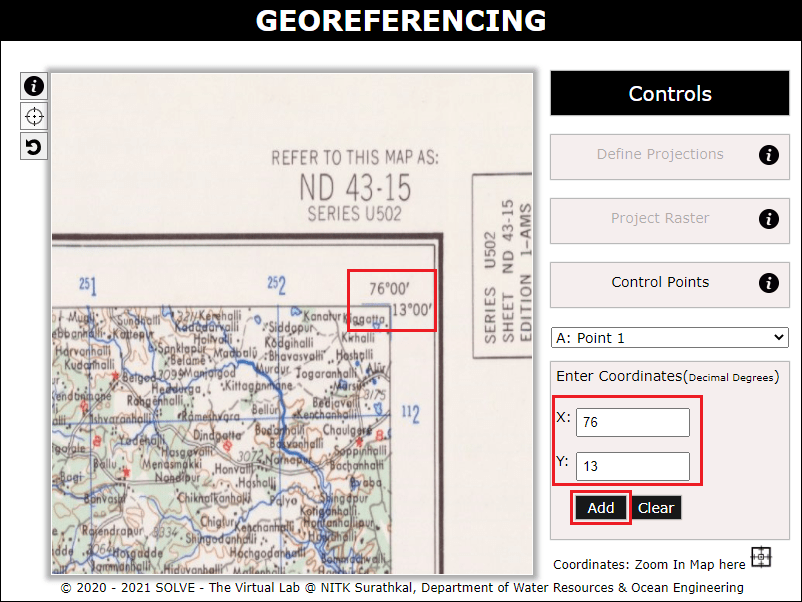Click the reset rotation arrow icon

[x=34, y=147]
